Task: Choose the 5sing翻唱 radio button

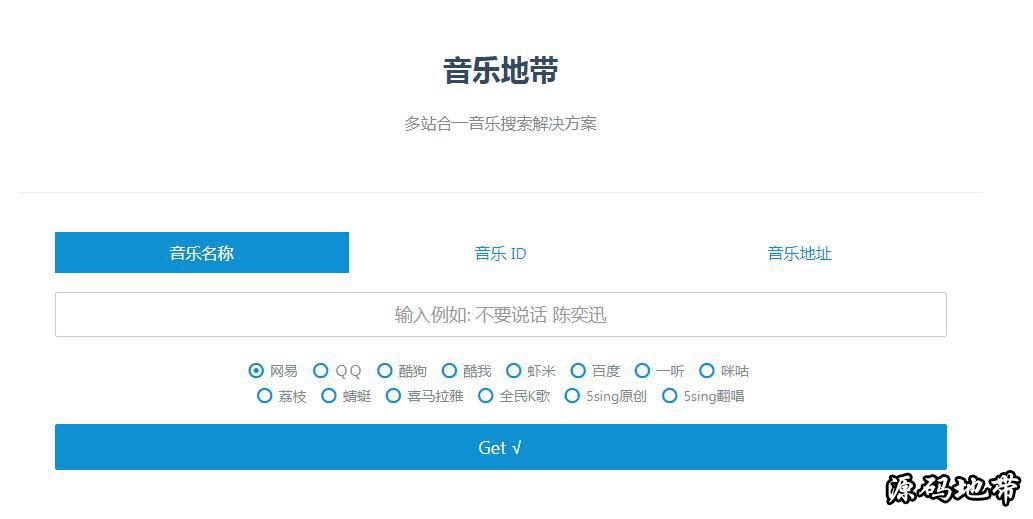Action: point(670,396)
